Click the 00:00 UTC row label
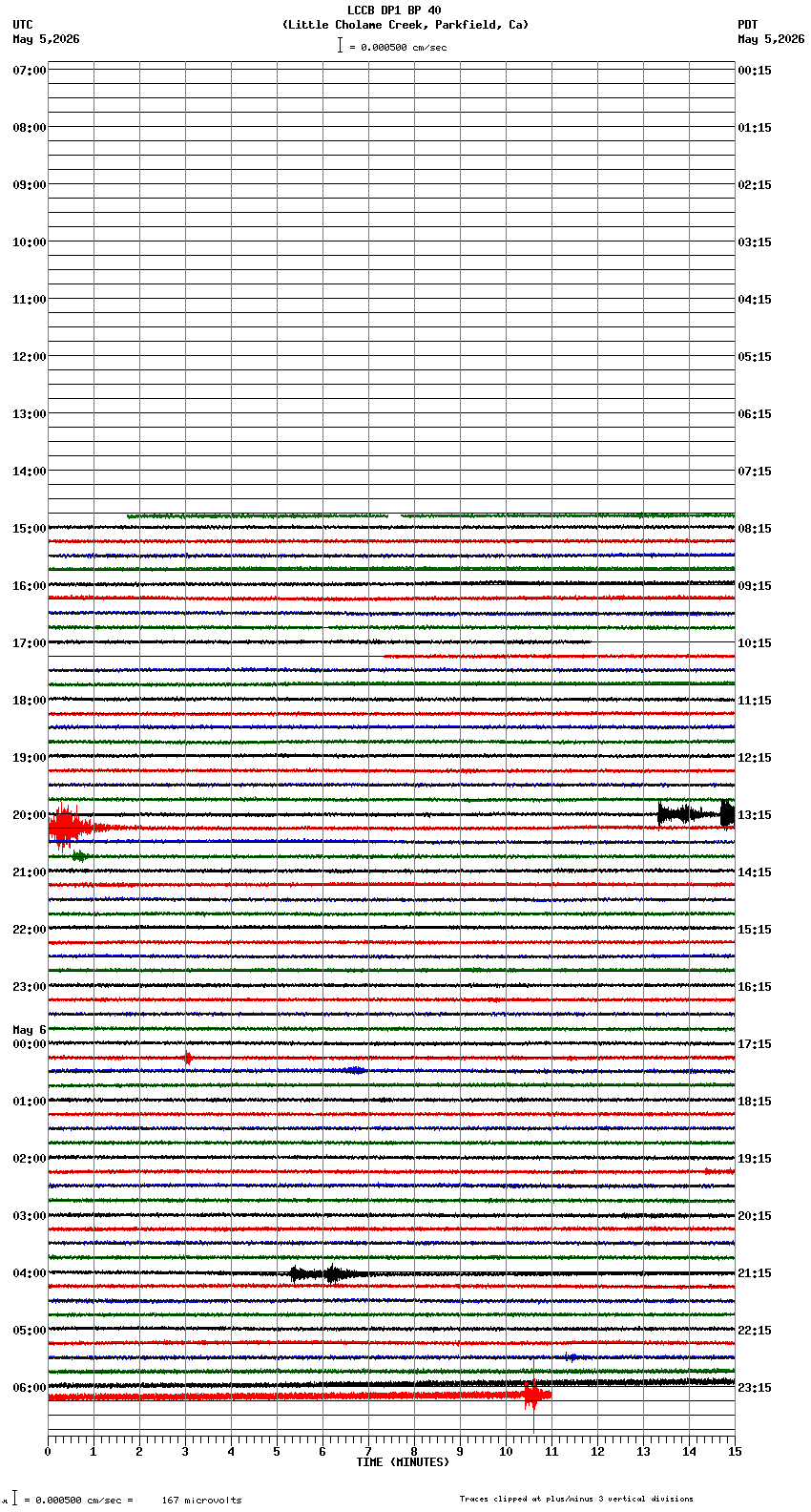This screenshot has height=1512, width=811. 30,1044
